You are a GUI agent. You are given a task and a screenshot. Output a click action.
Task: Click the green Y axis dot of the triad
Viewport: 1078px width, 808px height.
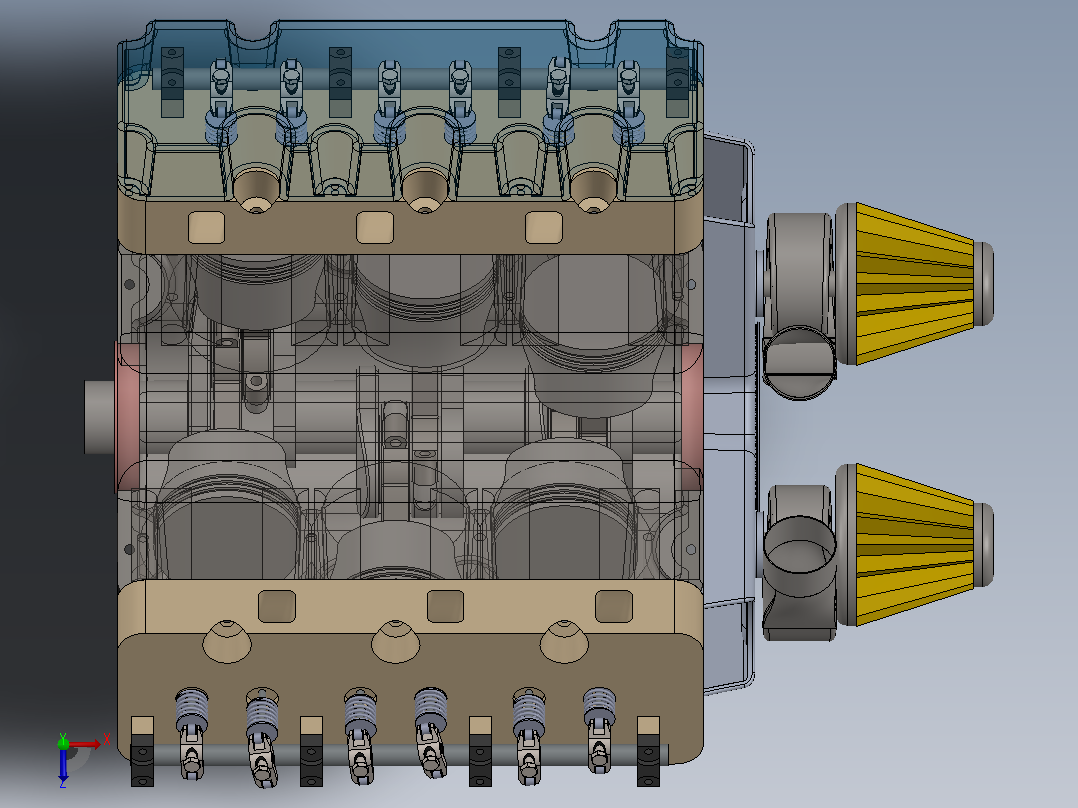coord(63,743)
